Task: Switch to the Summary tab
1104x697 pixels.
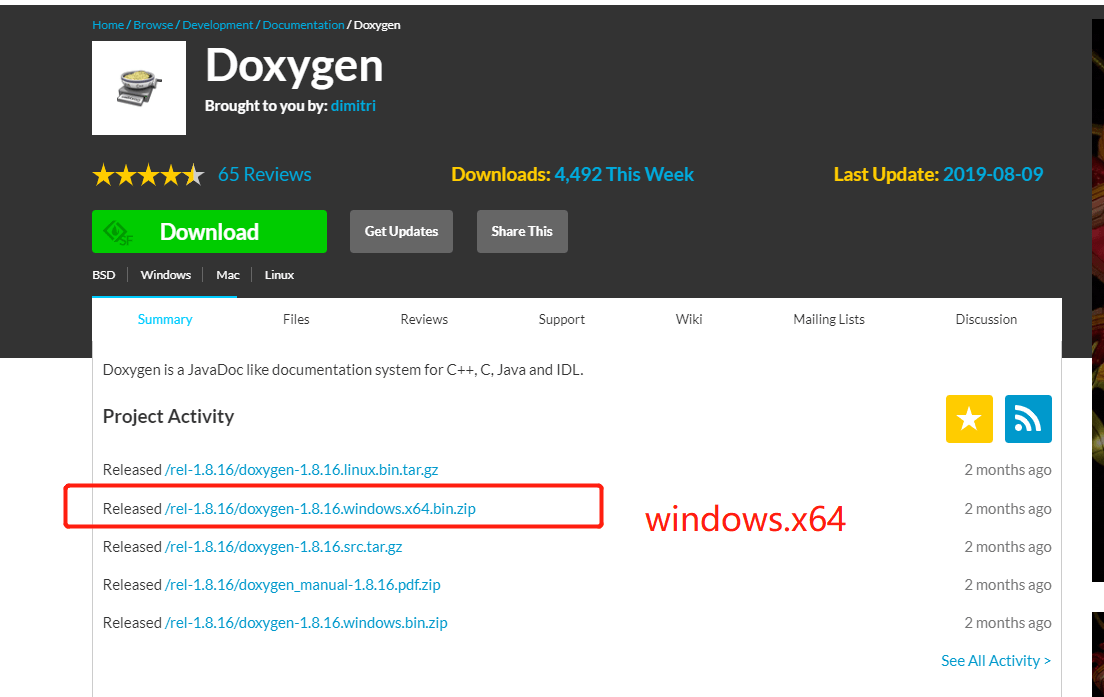Action: pyautogui.click(x=165, y=320)
